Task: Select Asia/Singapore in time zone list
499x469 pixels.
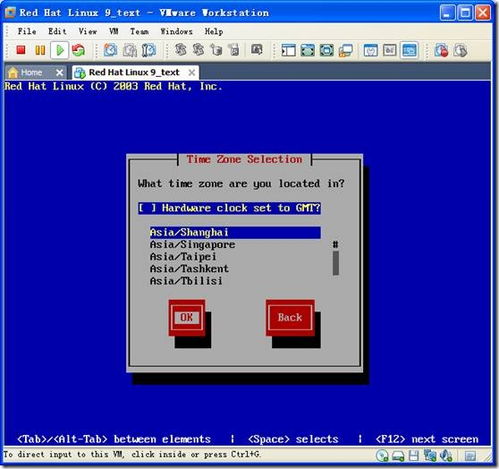Action: 192,244
